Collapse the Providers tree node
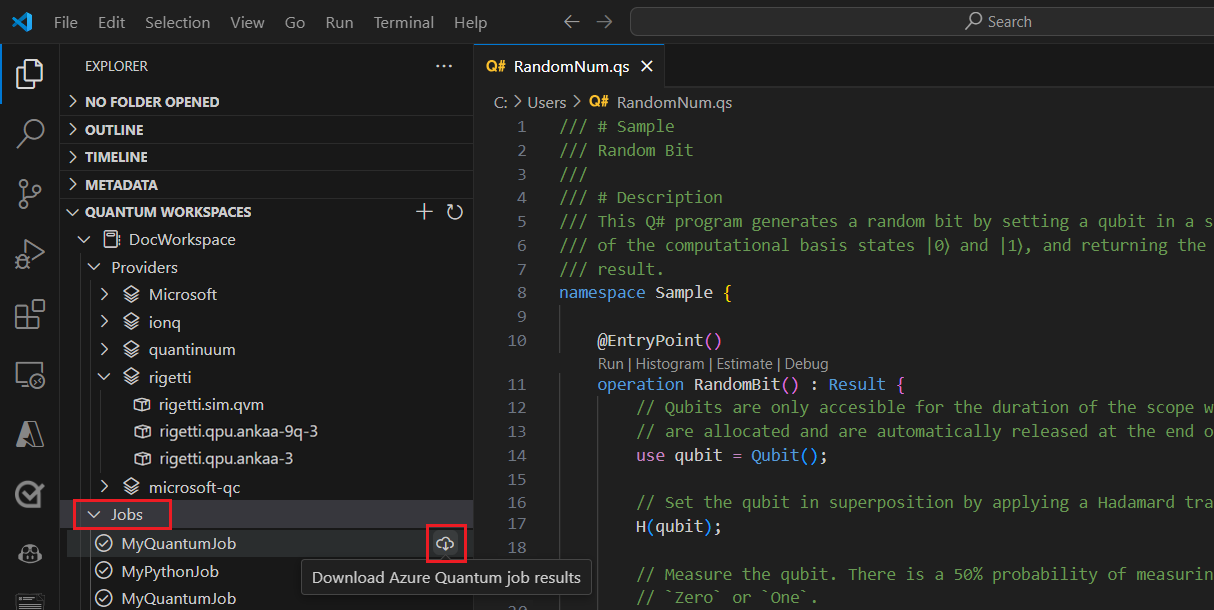Screen dimensions: 1214x610 [94, 267]
